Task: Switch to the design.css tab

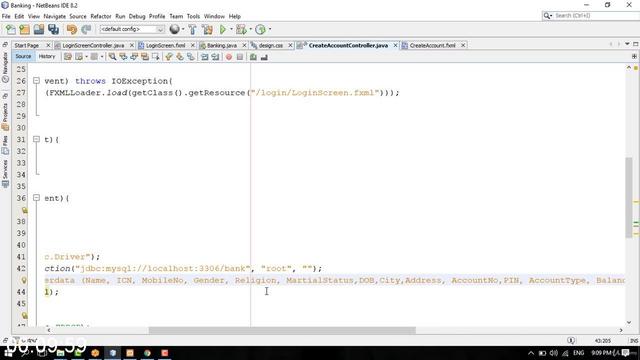Action: (x=271, y=45)
